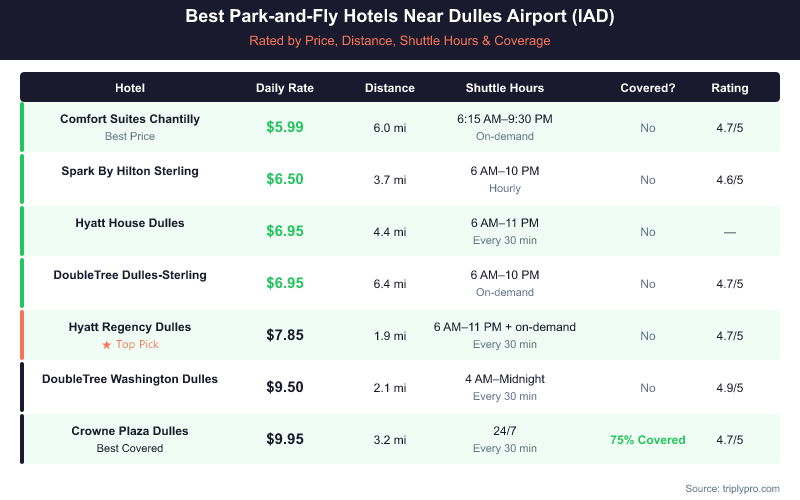Open the Hyatt House Dulles entry
This screenshot has height=500, width=800.
coord(130,223)
